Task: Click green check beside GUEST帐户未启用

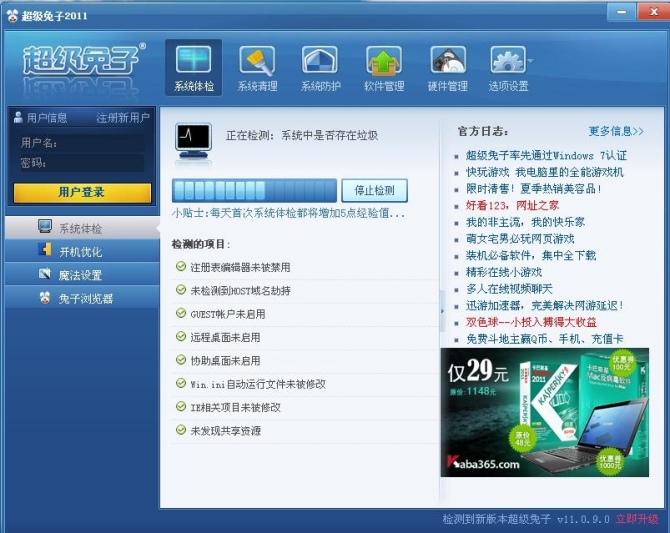Action: coord(181,313)
